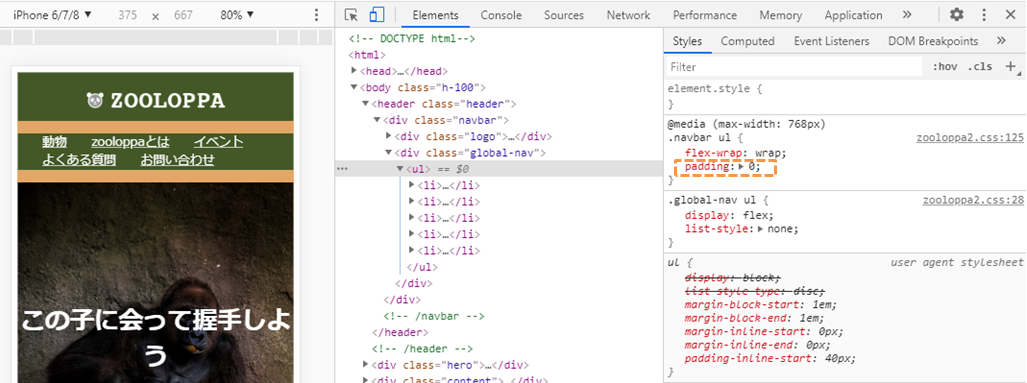Select the html tag line
1027x383 pixels.
(367, 55)
